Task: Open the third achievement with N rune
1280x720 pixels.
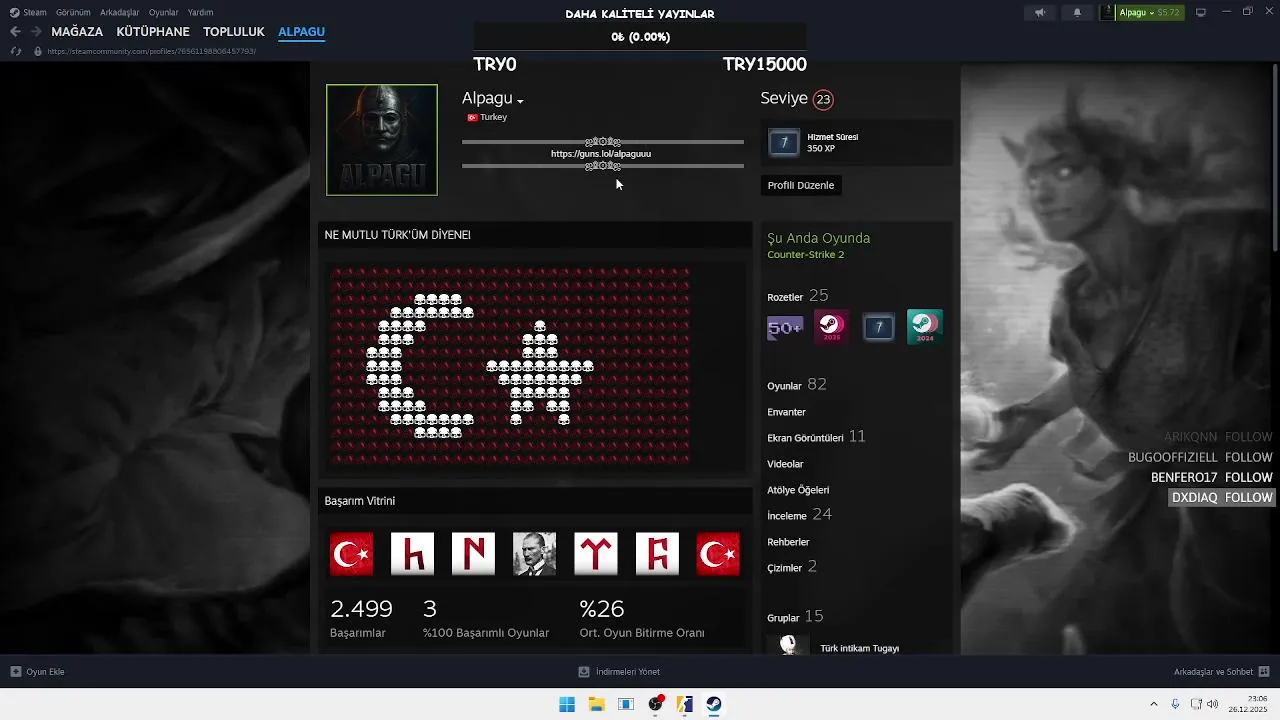Action: [473, 554]
